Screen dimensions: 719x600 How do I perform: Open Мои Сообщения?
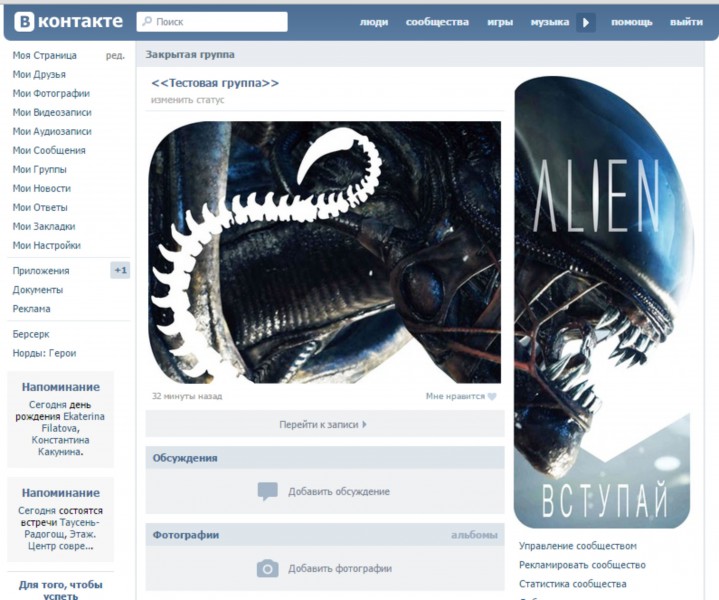[49, 150]
